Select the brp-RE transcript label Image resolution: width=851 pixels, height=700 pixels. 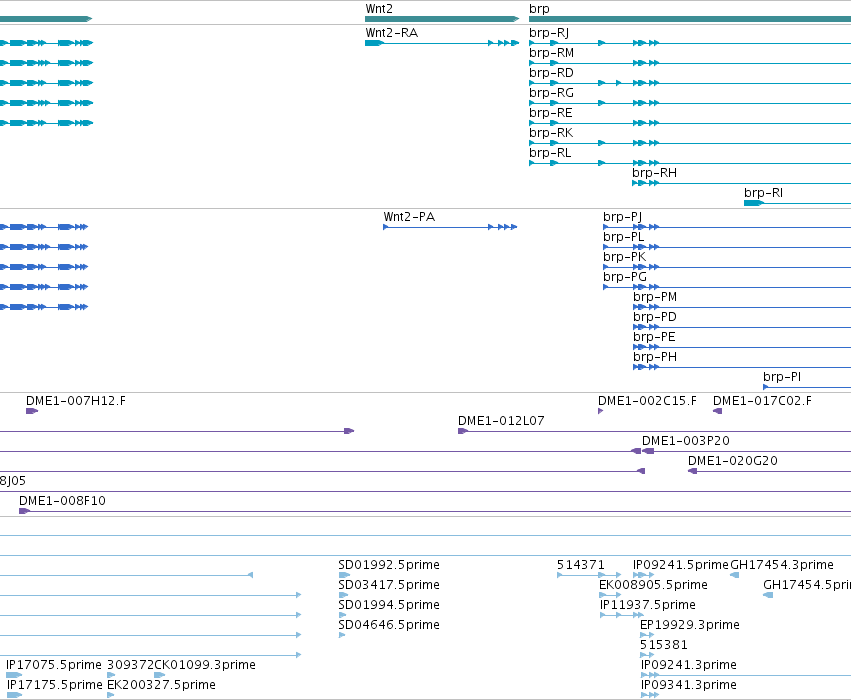pyautogui.click(x=550, y=113)
